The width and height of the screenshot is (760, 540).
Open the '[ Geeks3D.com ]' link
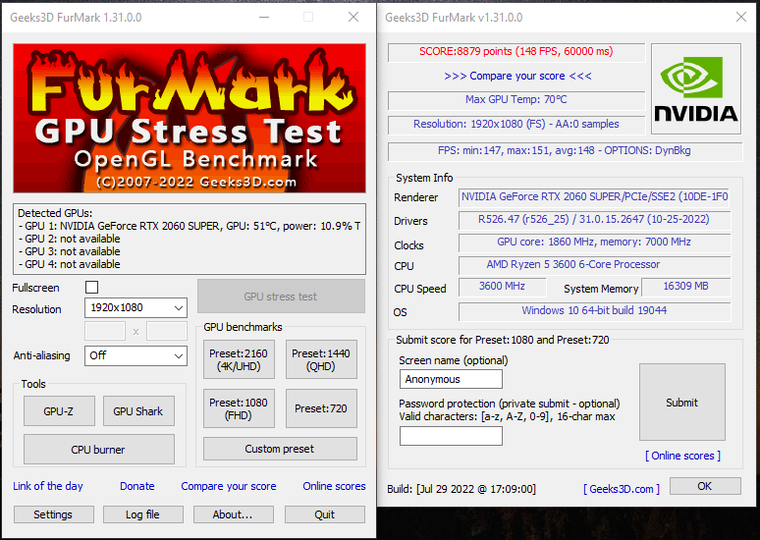[621, 489]
